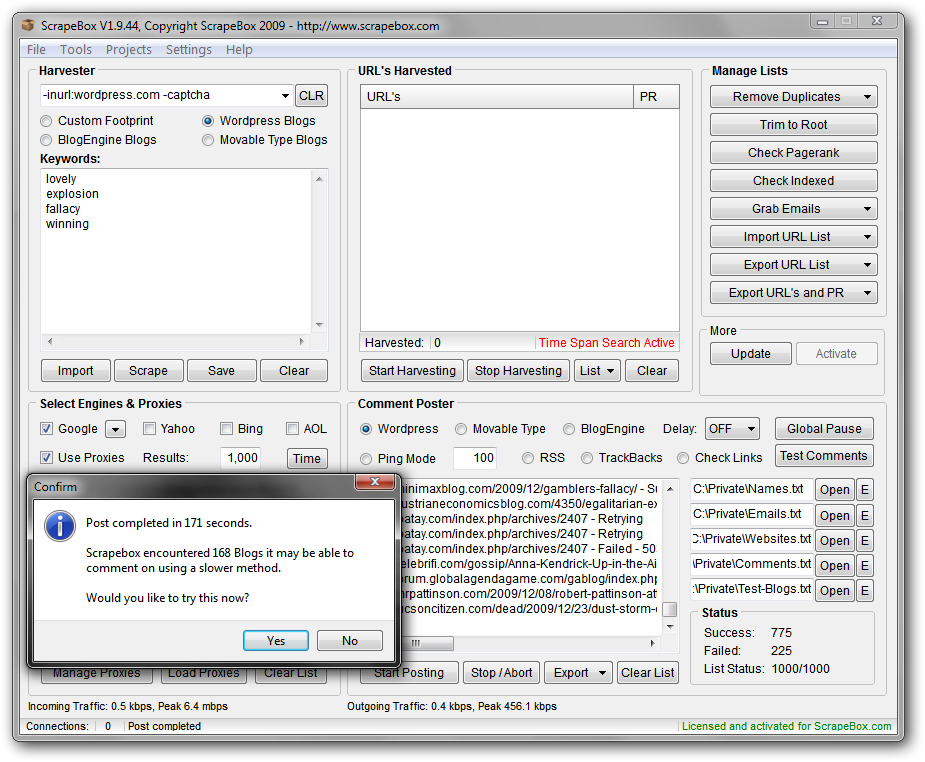Enable the Bing engine checkbox
Viewport: 925px width, 762px height.
[x=226, y=429]
